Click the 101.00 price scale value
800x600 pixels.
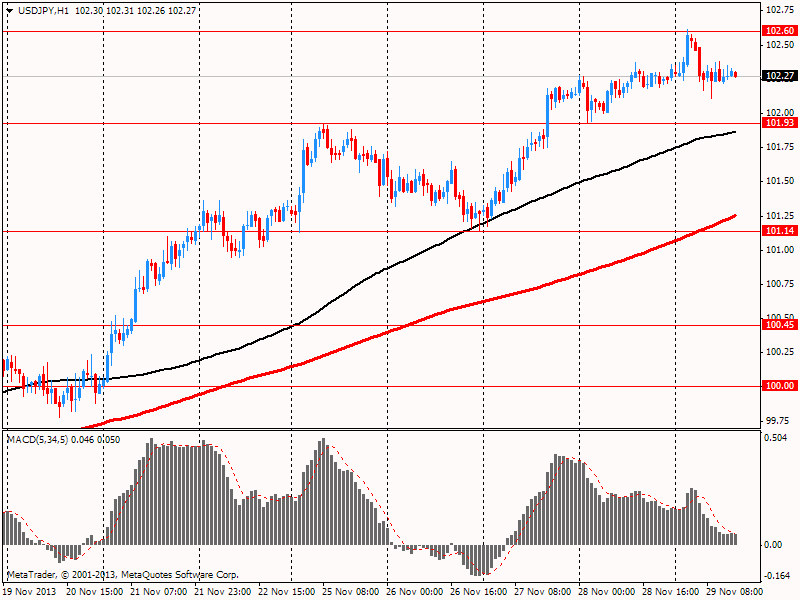[780, 249]
